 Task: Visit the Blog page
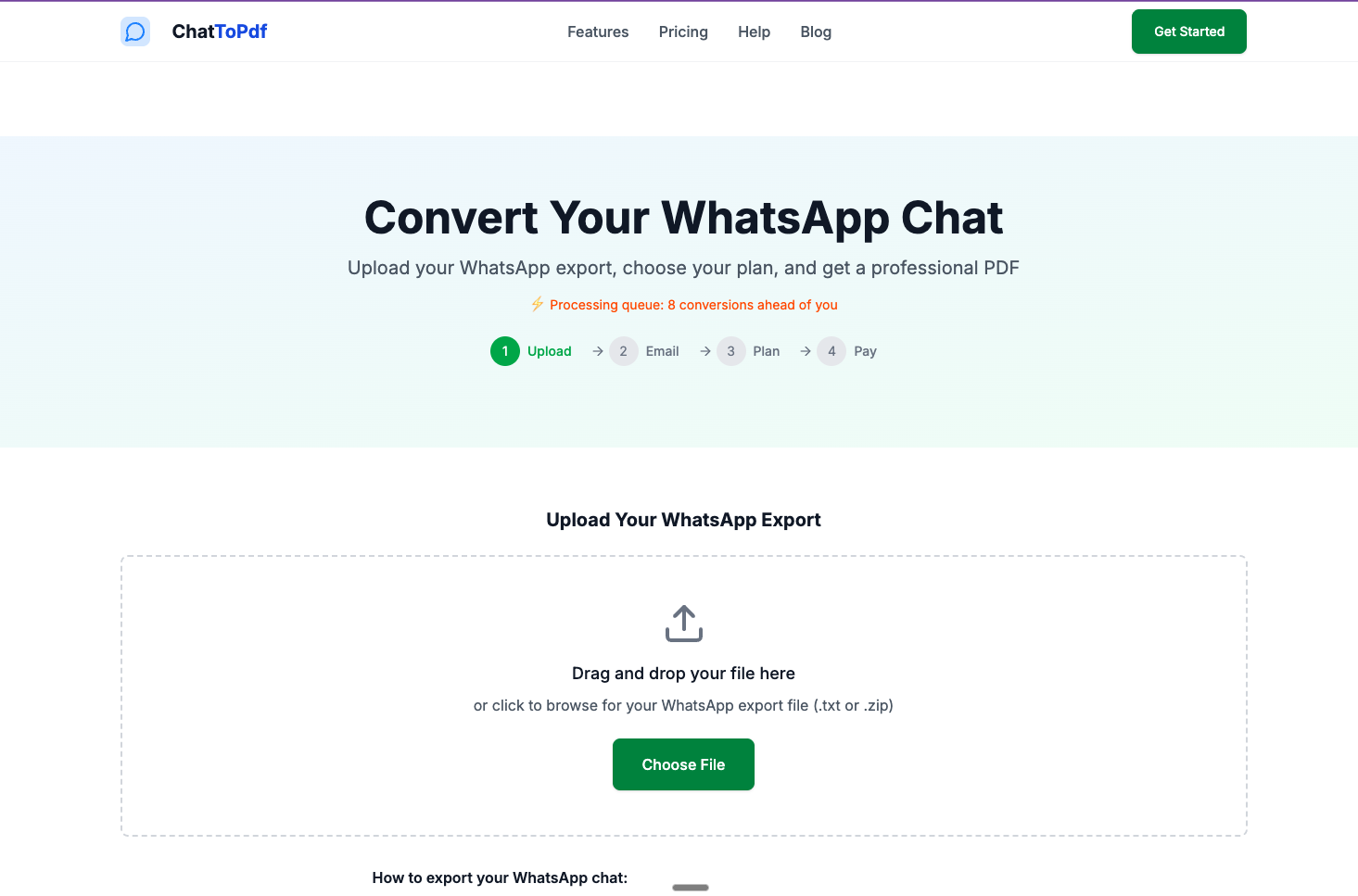816,32
